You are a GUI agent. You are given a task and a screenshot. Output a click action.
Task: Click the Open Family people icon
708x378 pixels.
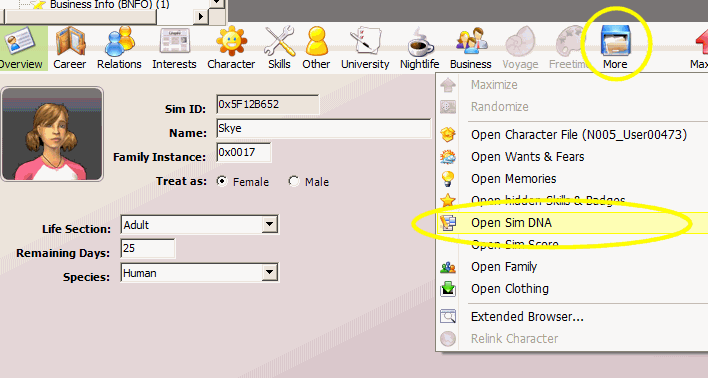point(448,267)
